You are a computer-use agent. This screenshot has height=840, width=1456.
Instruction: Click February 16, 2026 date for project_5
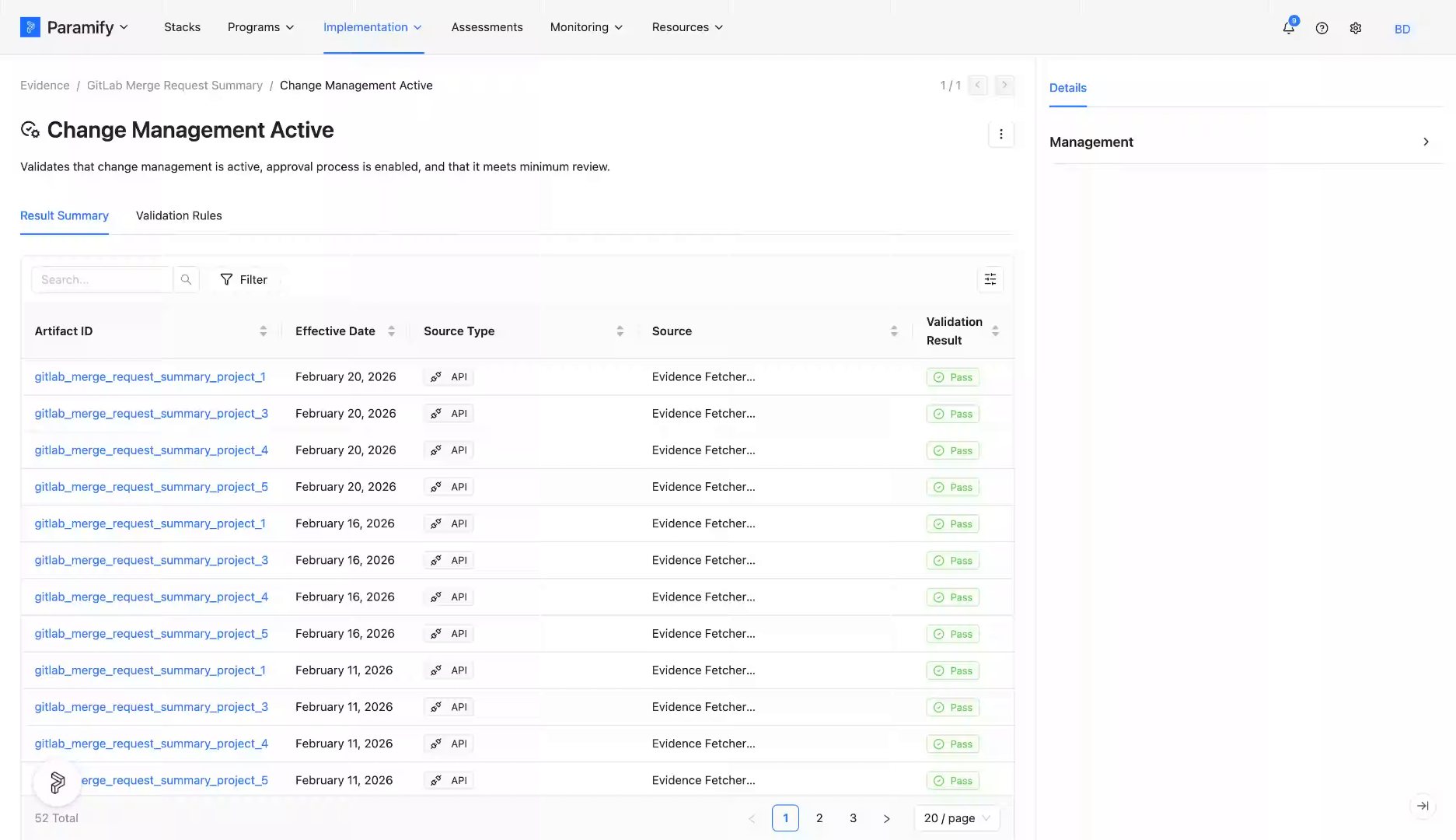pyautogui.click(x=345, y=634)
